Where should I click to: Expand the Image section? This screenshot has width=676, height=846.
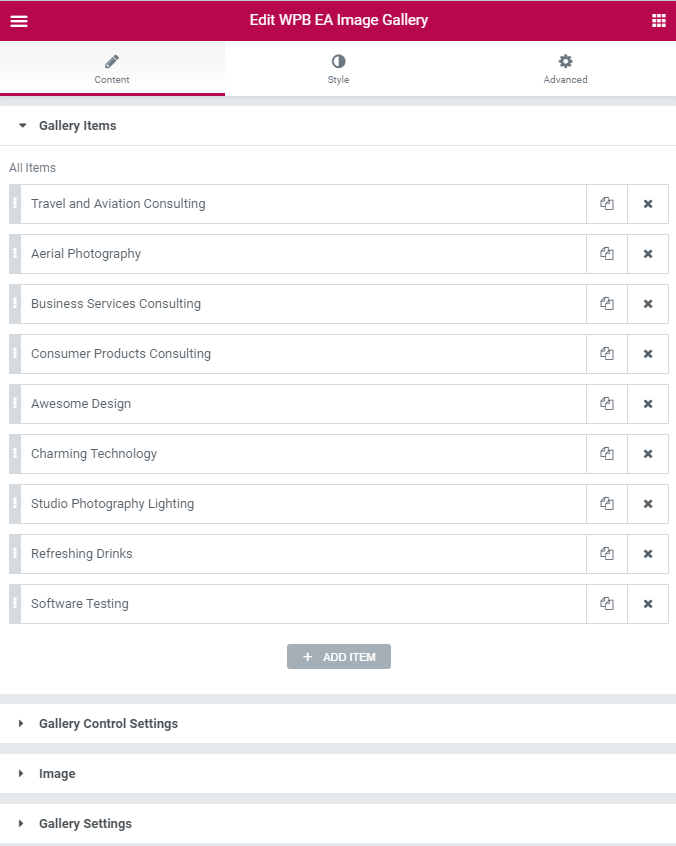tap(338, 774)
